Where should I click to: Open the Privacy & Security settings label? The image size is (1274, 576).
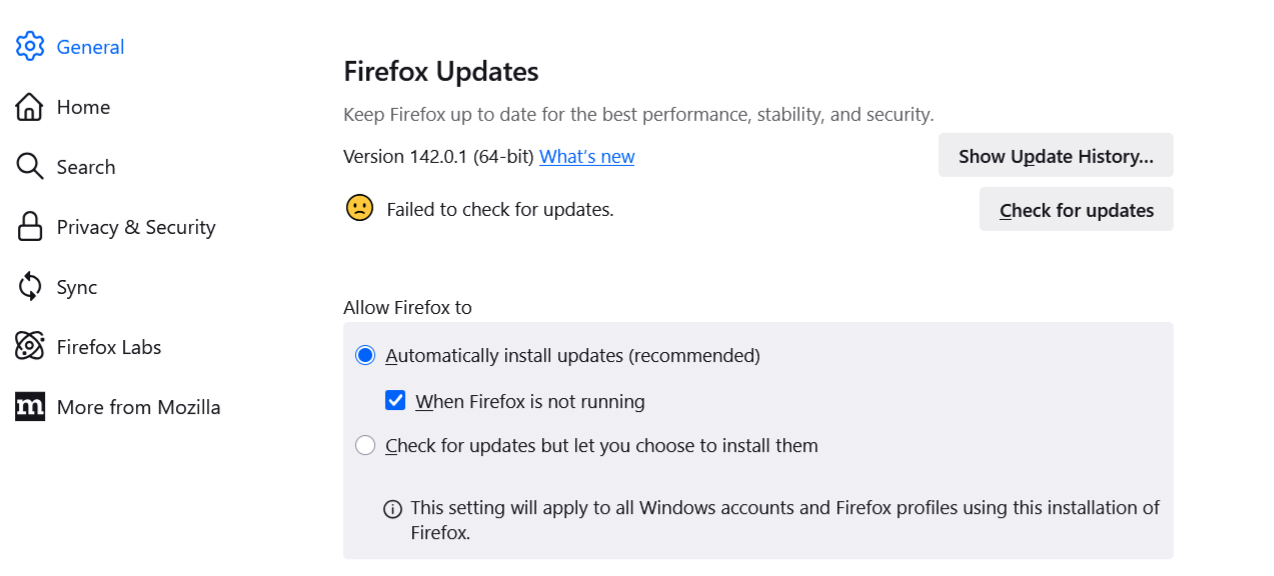pyautogui.click(x=136, y=227)
